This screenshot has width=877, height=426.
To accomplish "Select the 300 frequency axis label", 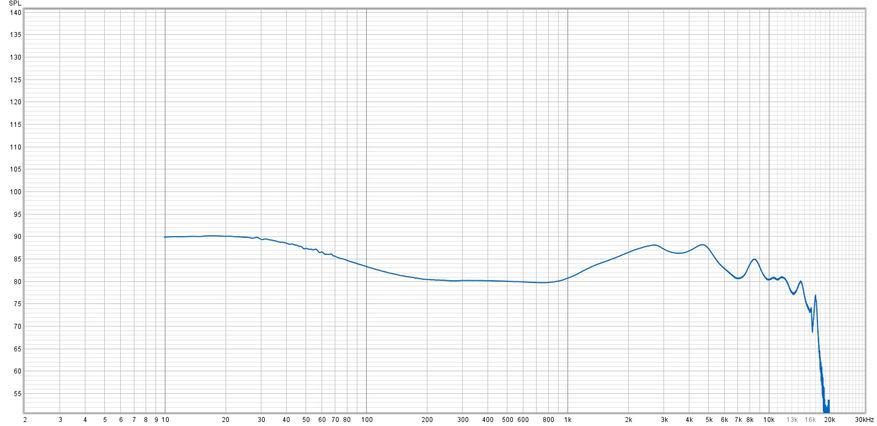I will (463, 419).
